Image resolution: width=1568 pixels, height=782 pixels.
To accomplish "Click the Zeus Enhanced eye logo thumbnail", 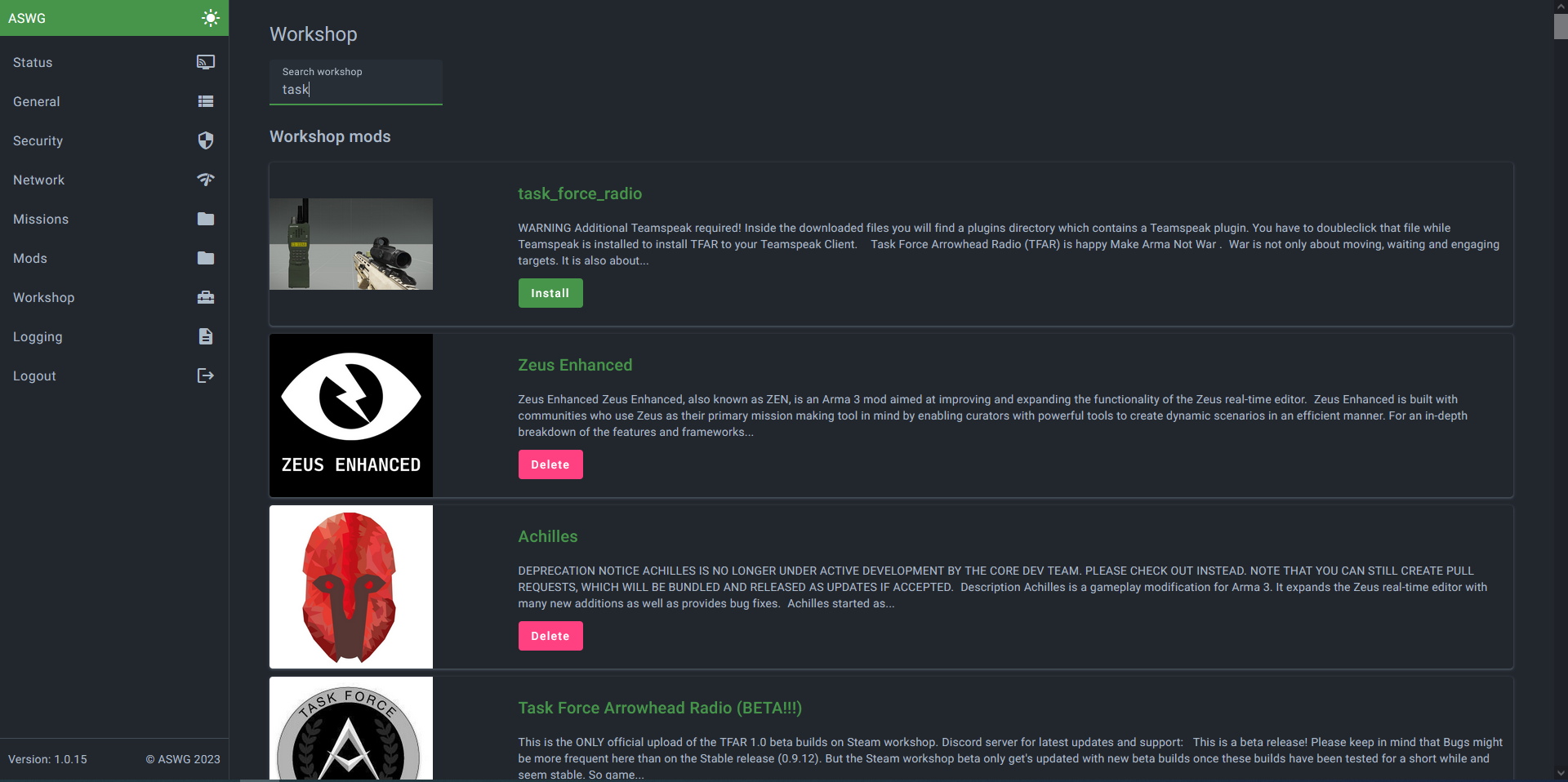I will (351, 415).
